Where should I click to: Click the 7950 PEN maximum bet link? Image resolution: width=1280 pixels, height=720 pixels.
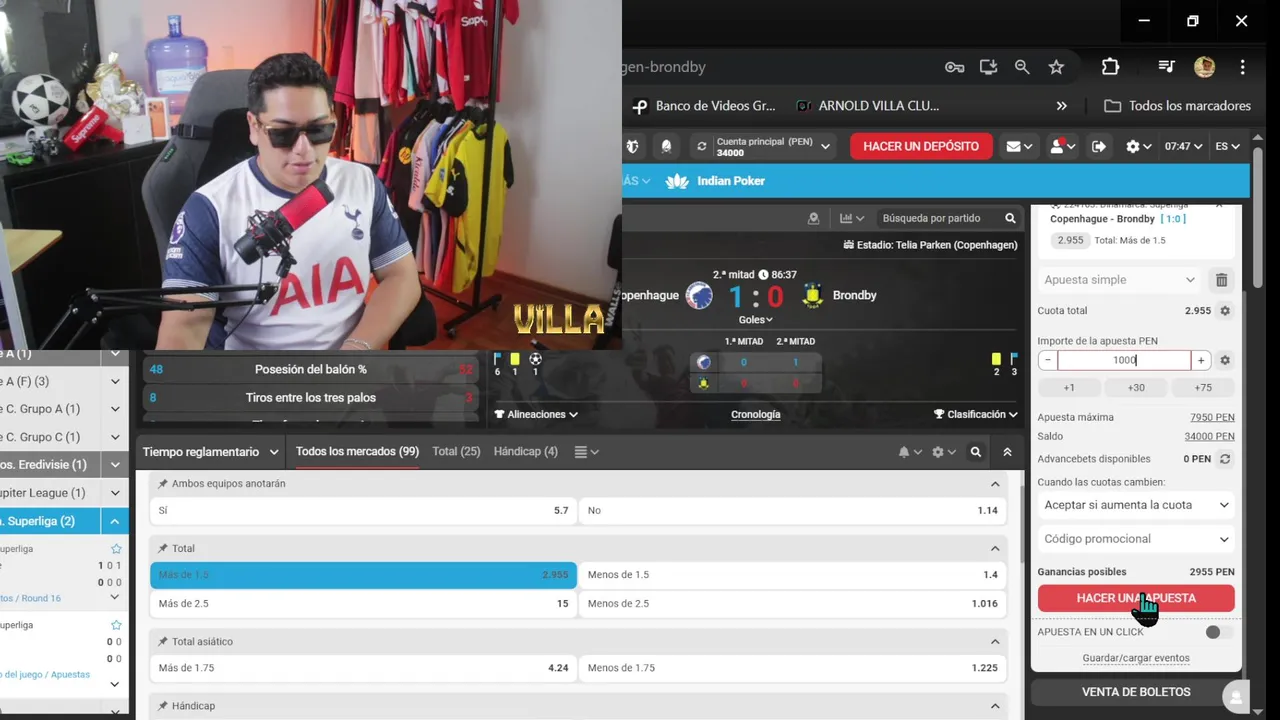click(x=1212, y=418)
